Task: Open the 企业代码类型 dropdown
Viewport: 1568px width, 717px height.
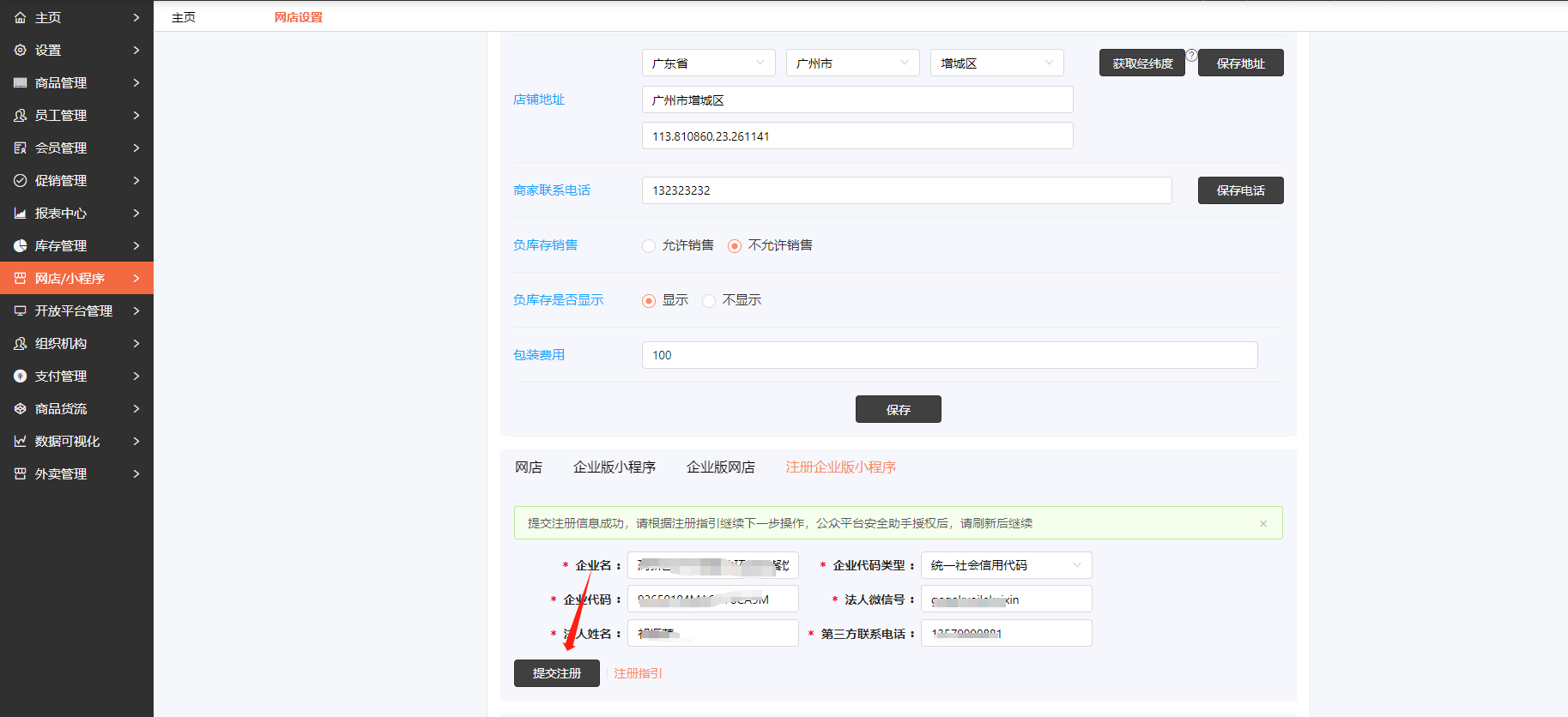Action: point(1006,565)
